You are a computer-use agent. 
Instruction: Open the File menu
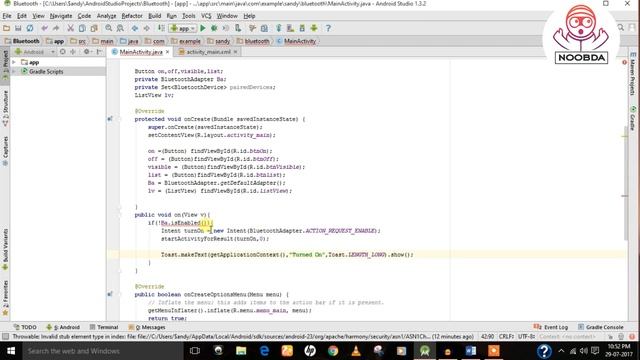tap(7, 16)
